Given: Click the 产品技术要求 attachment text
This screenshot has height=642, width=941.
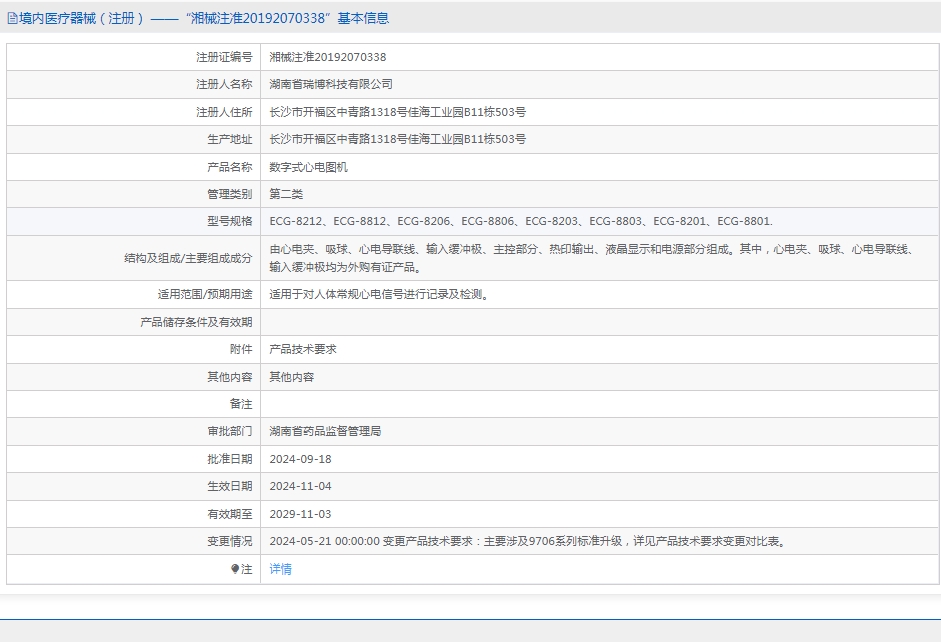Looking at the screenshot, I should [303, 349].
